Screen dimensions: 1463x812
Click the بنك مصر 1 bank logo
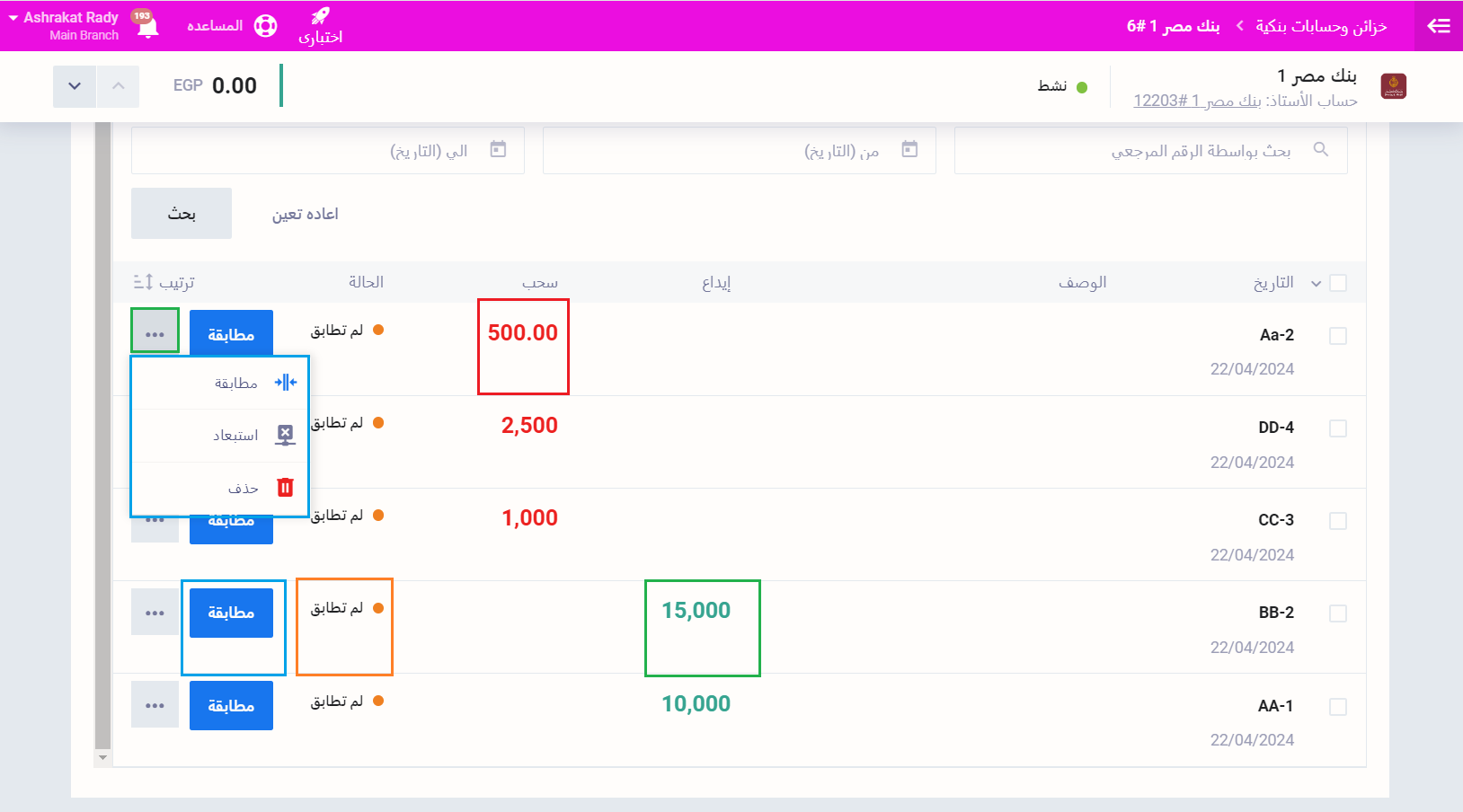coord(1394,86)
